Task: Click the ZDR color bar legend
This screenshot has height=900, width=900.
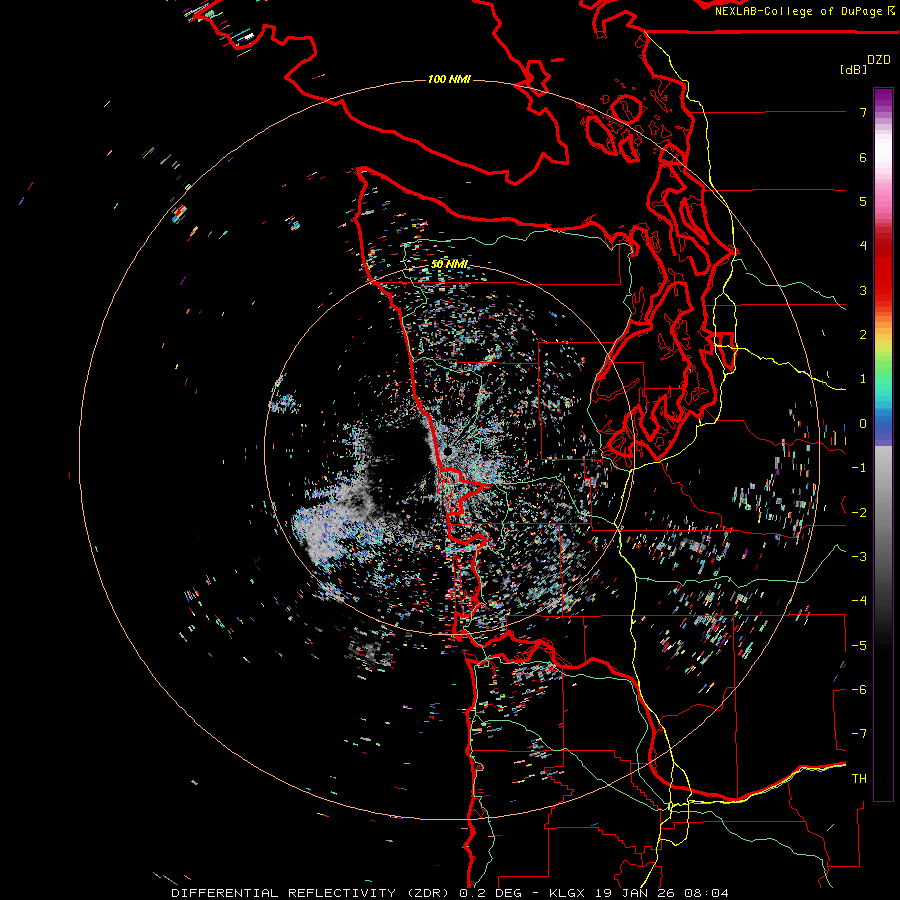Action: (x=883, y=444)
